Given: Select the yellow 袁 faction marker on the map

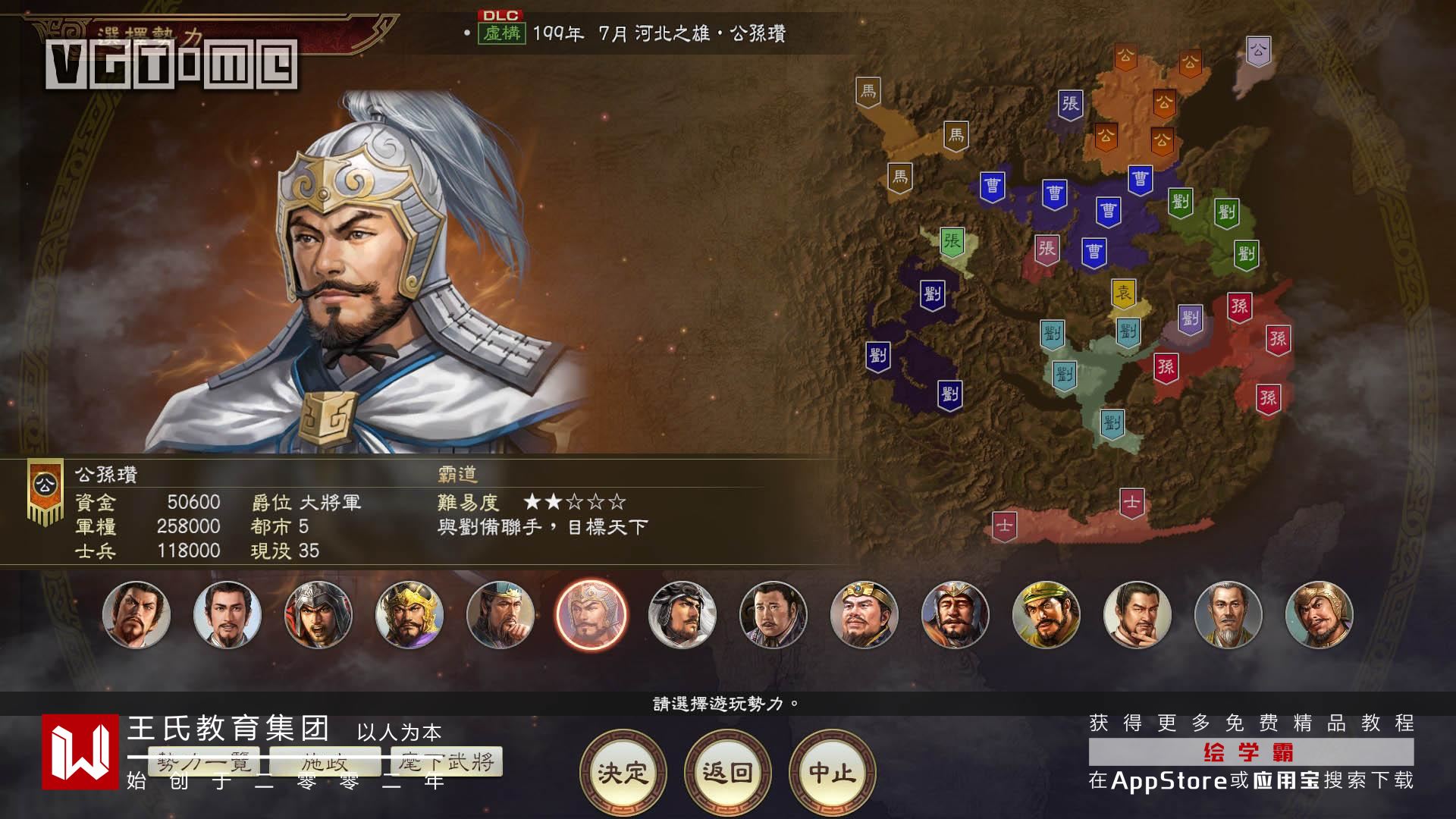Looking at the screenshot, I should tap(1123, 294).
